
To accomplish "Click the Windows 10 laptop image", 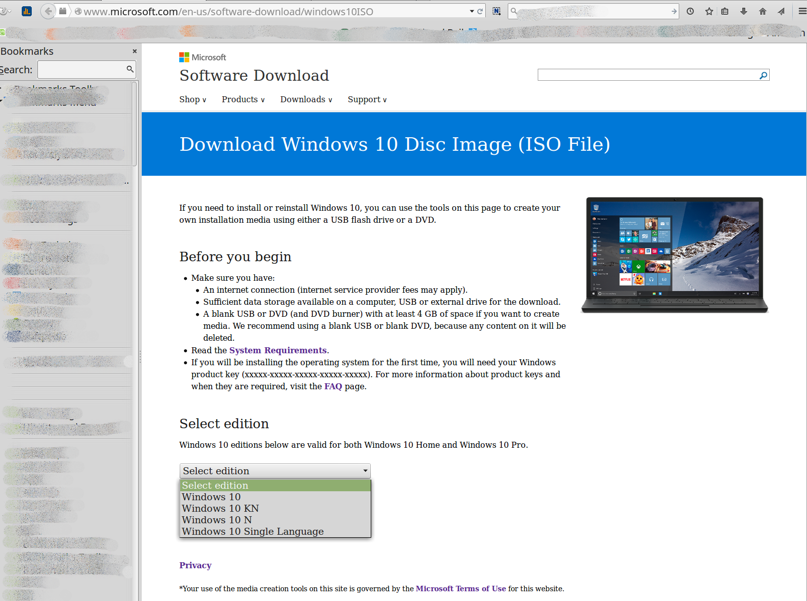I will pyautogui.click(x=675, y=255).
